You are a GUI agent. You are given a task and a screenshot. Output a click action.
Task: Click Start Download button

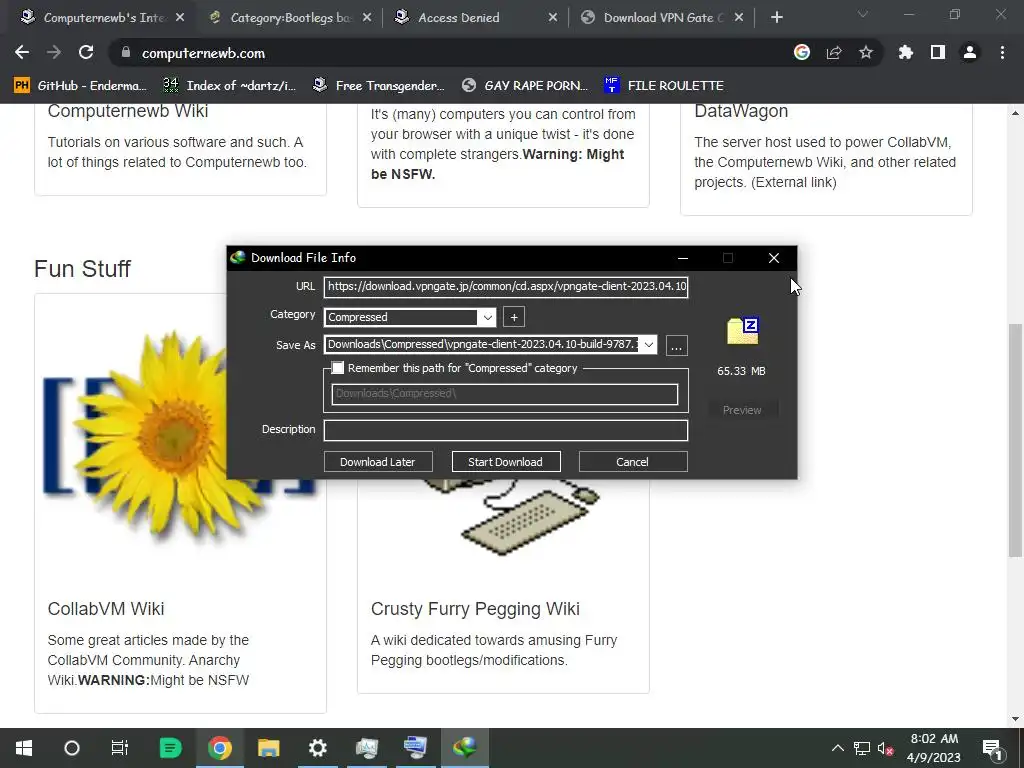pyautogui.click(x=505, y=462)
